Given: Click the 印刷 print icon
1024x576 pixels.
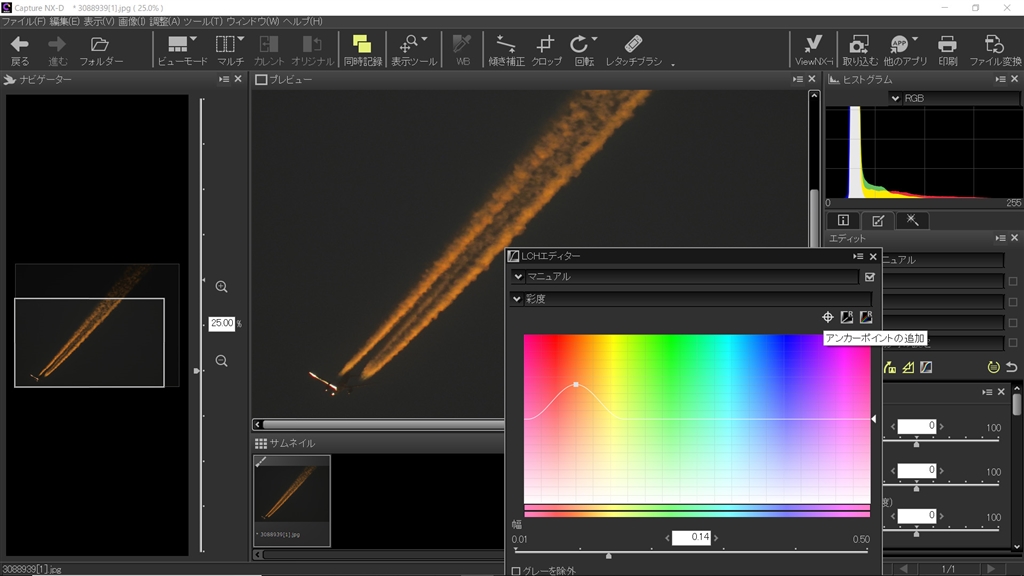Looking at the screenshot, I should 947,50.
